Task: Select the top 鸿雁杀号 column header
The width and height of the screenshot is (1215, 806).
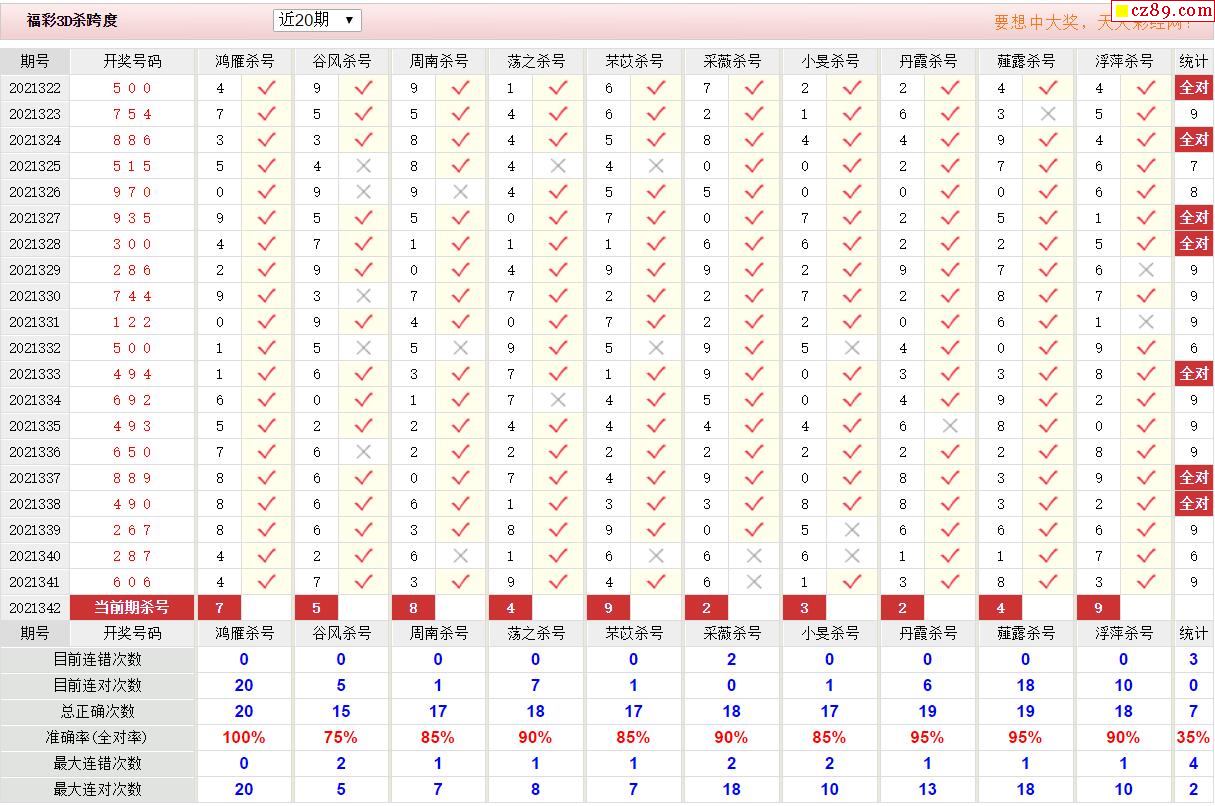Action: click(x=244, y=61)
